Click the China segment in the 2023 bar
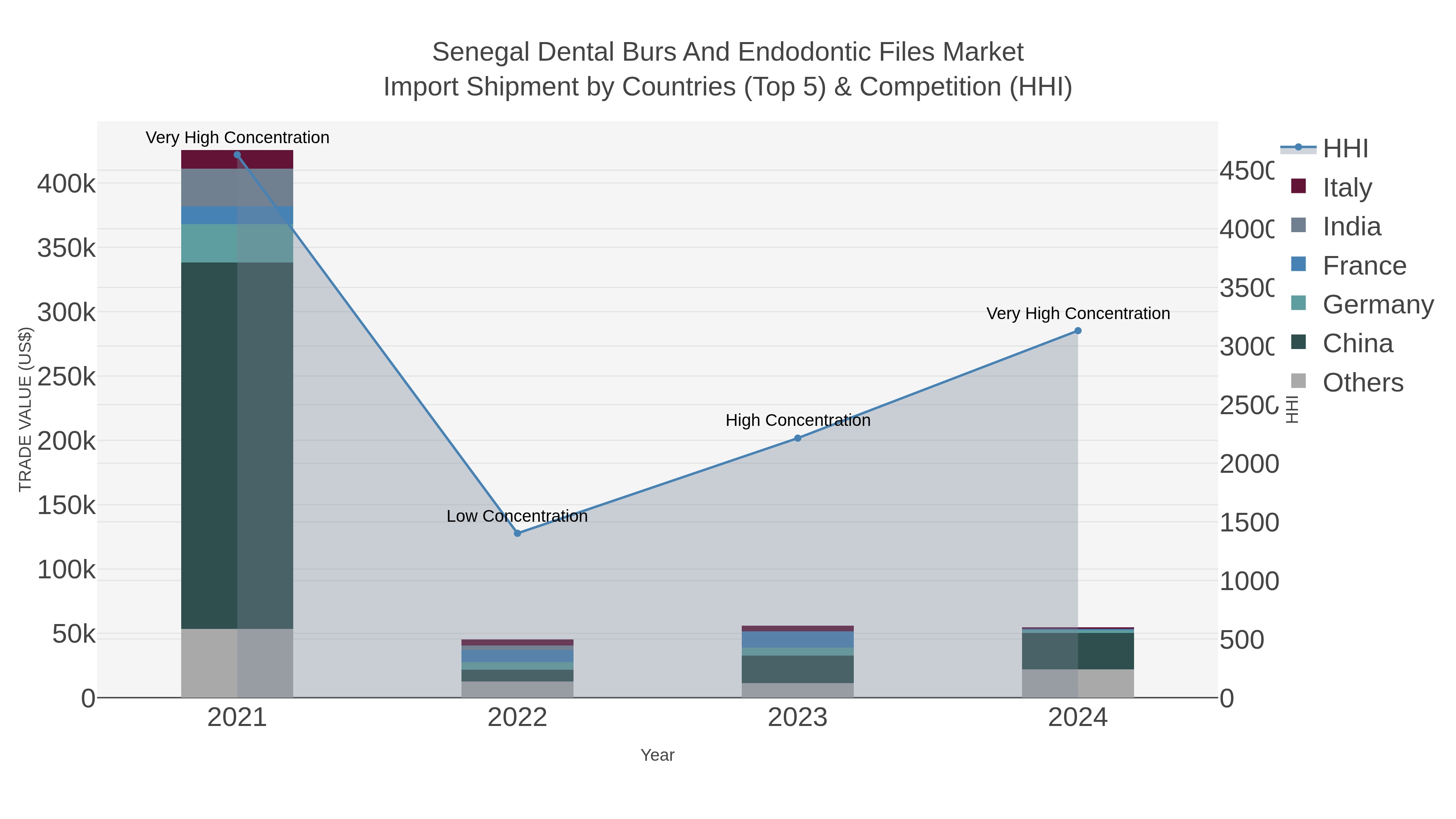 pos(798,669)
